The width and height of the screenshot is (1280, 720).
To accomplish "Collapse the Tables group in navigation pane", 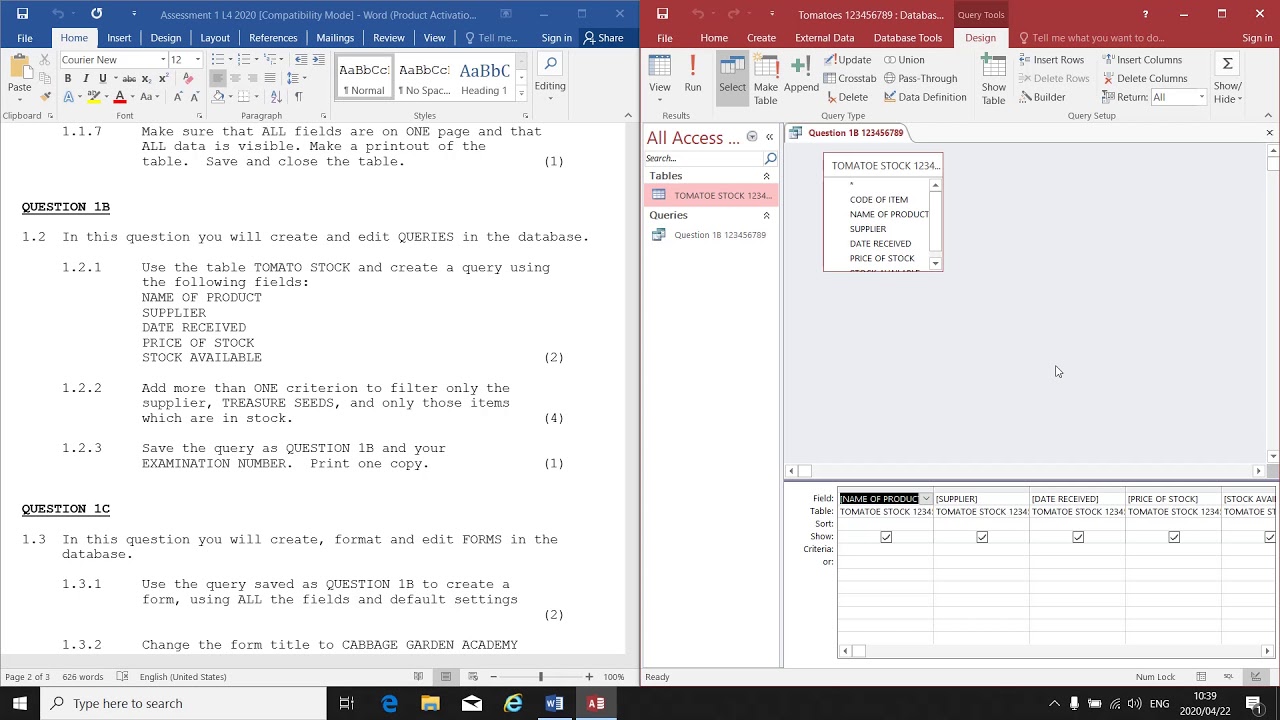I will point(767,176).
